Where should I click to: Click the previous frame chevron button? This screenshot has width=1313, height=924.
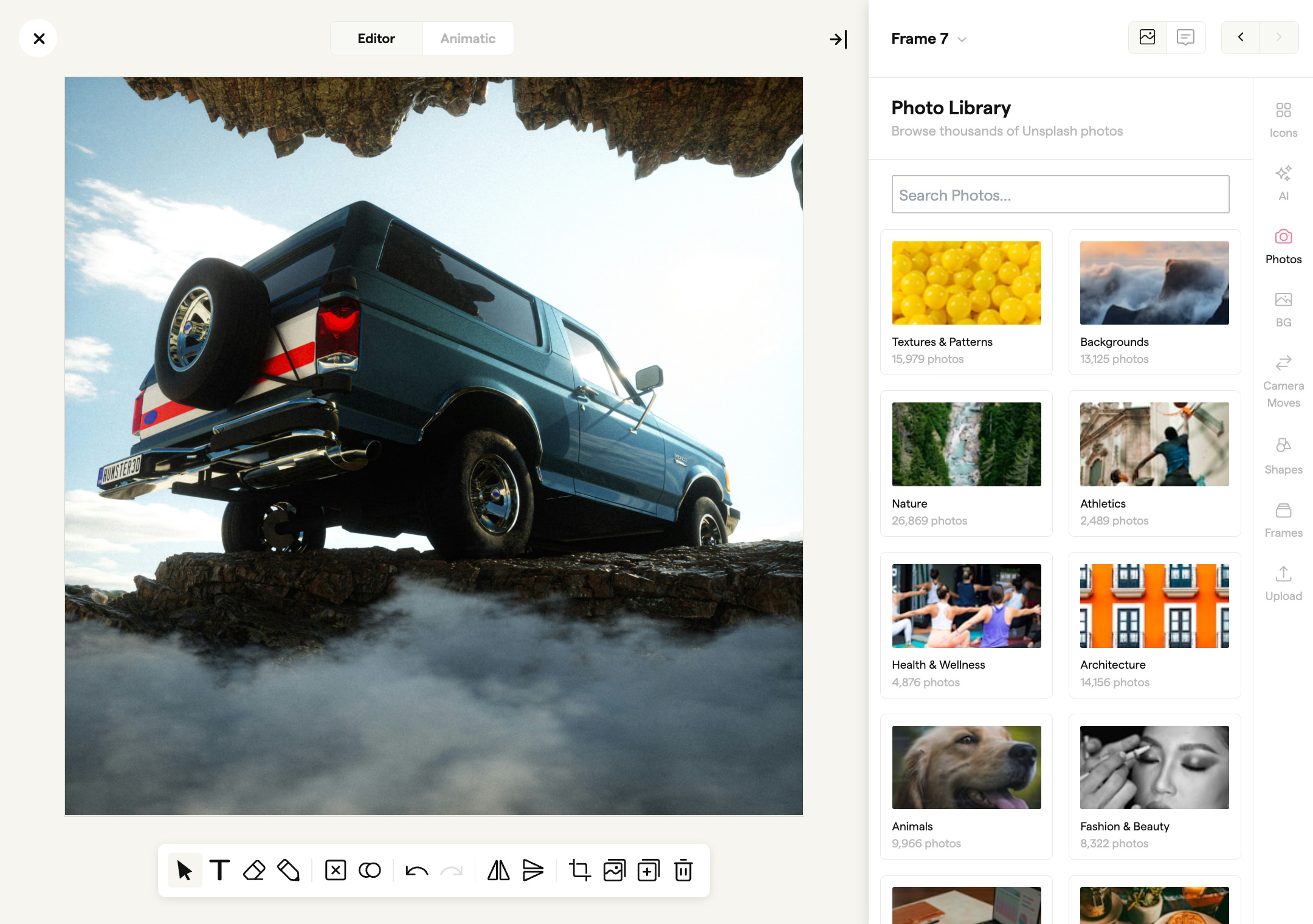(1240, 37)
